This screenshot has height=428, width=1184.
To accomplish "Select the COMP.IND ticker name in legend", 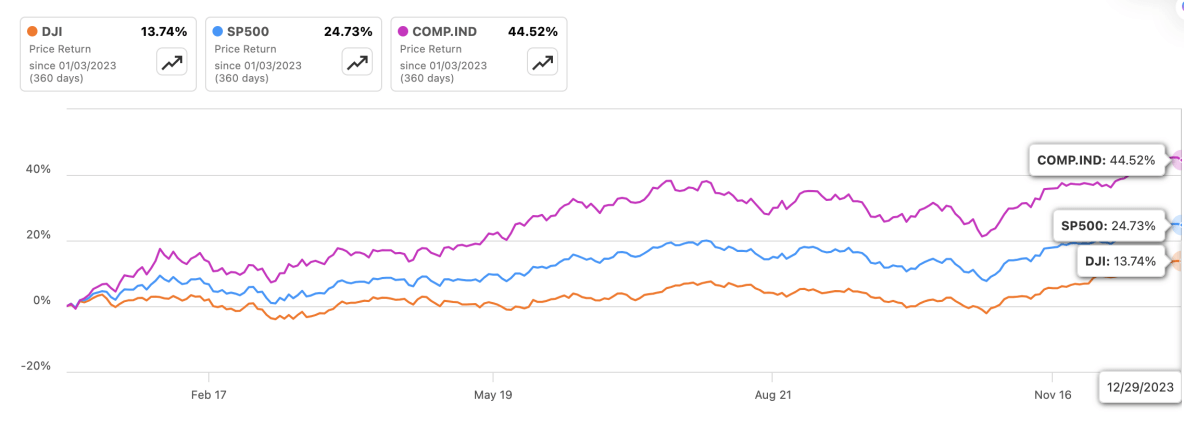I will tap(446, 32).
